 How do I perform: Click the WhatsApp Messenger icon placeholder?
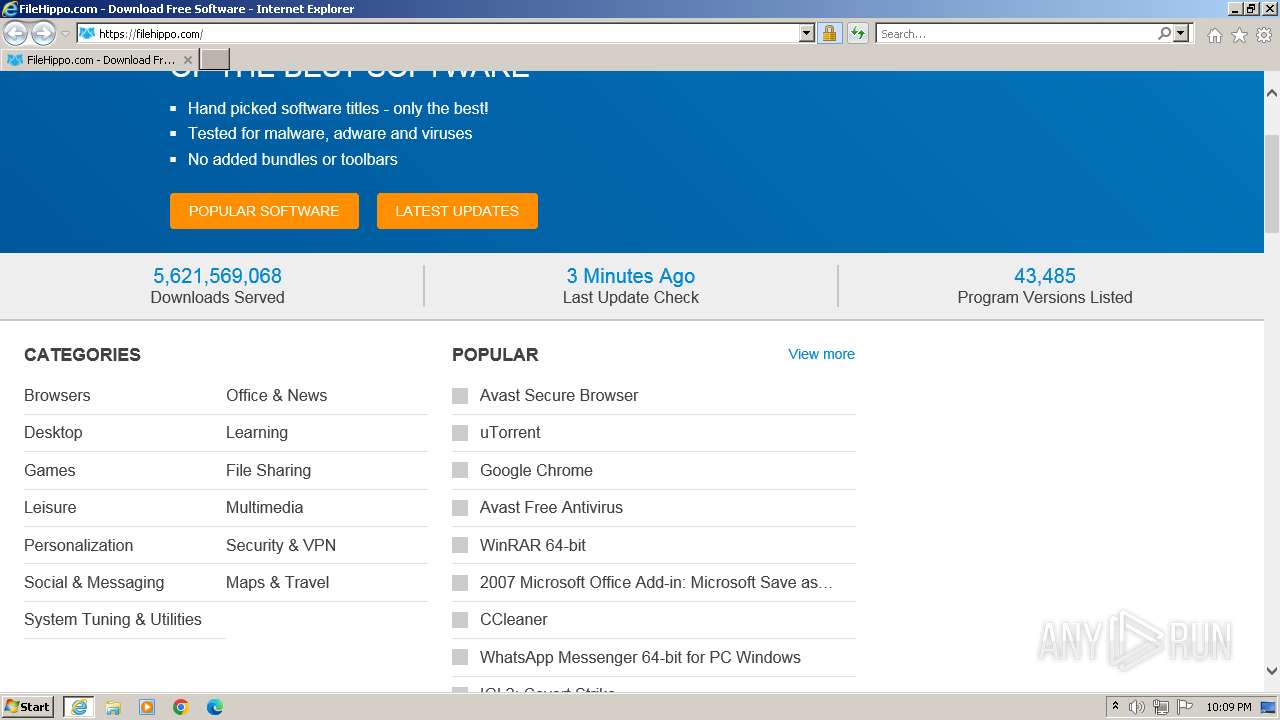pos(460,657)
